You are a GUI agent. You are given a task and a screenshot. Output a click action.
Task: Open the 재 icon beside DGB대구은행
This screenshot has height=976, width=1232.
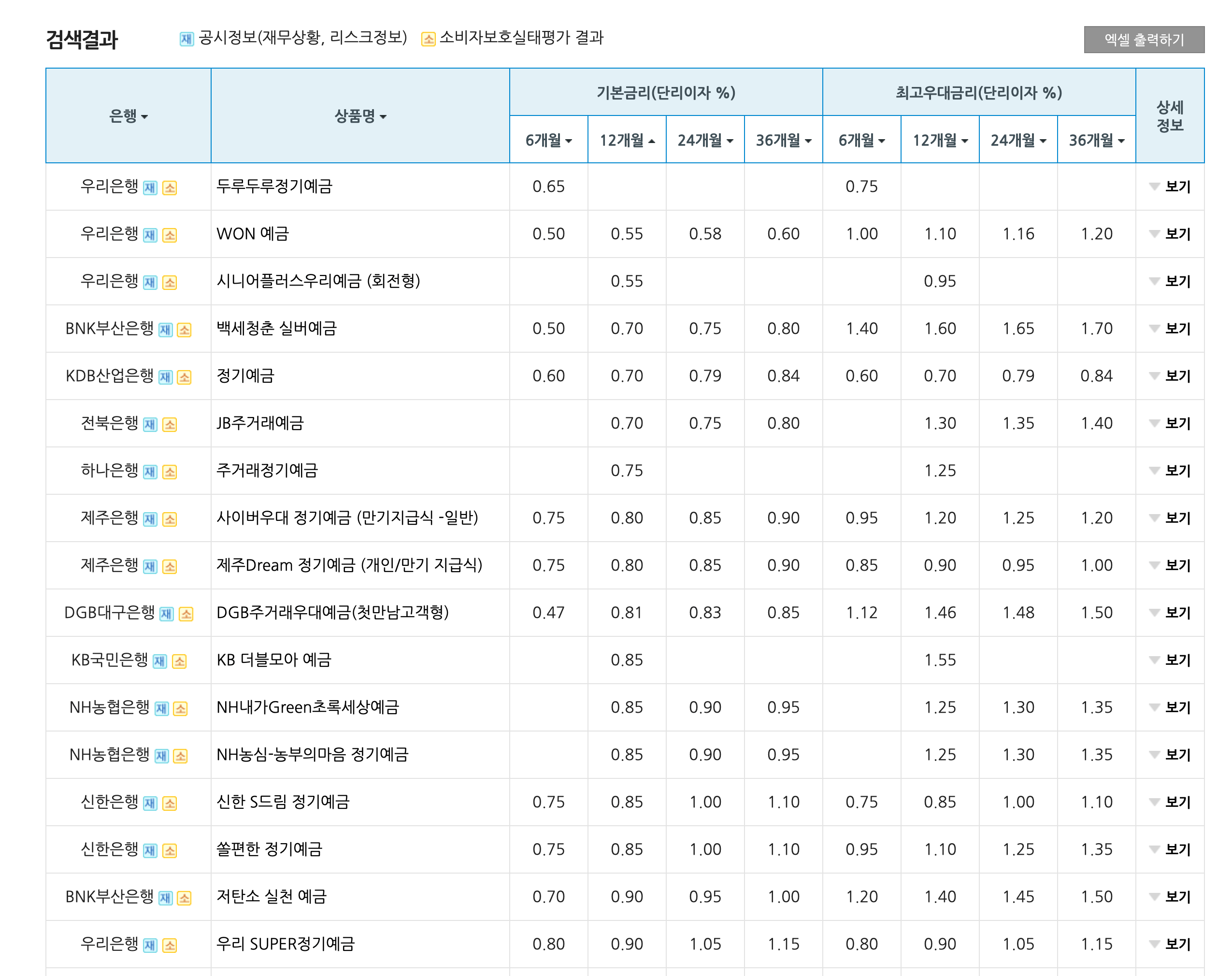166,614
